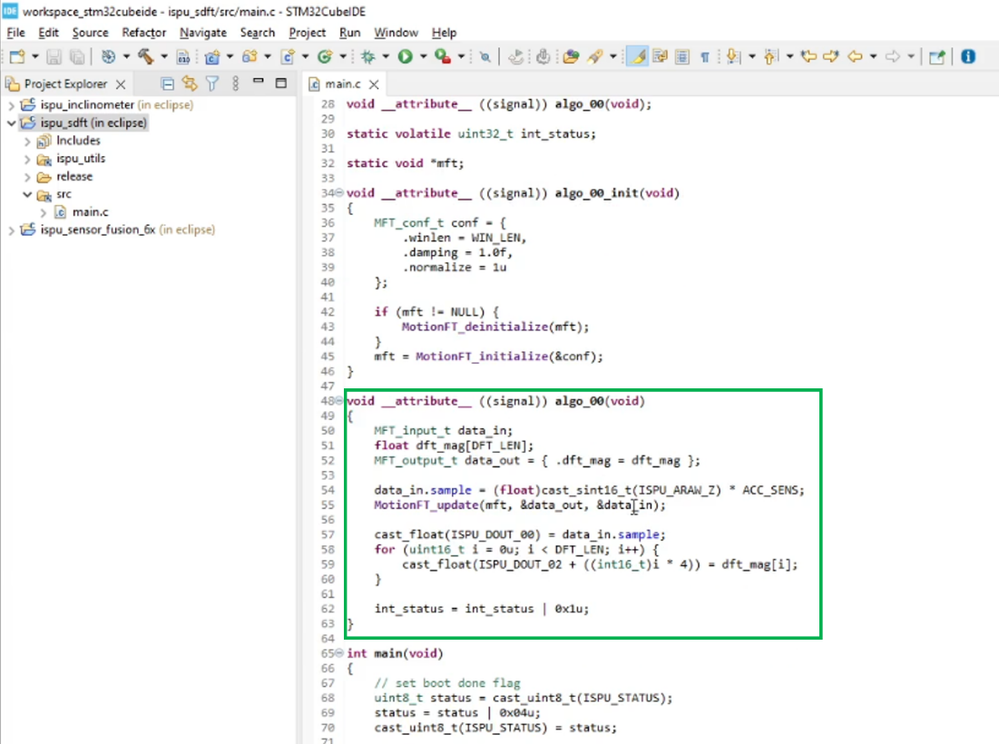Click the green Run button icon

405,57
